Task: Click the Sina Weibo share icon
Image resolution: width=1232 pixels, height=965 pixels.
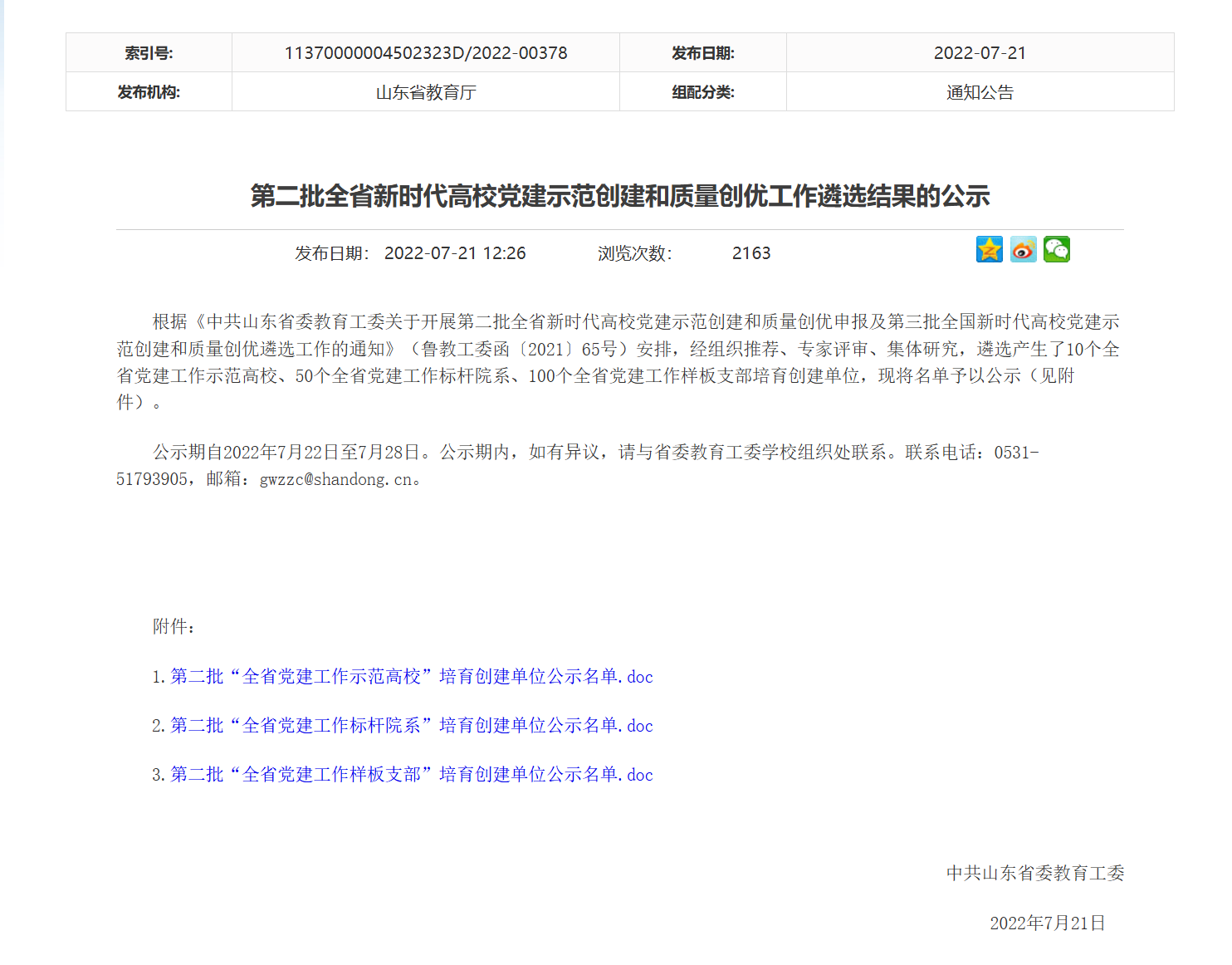Action: 1023,250
